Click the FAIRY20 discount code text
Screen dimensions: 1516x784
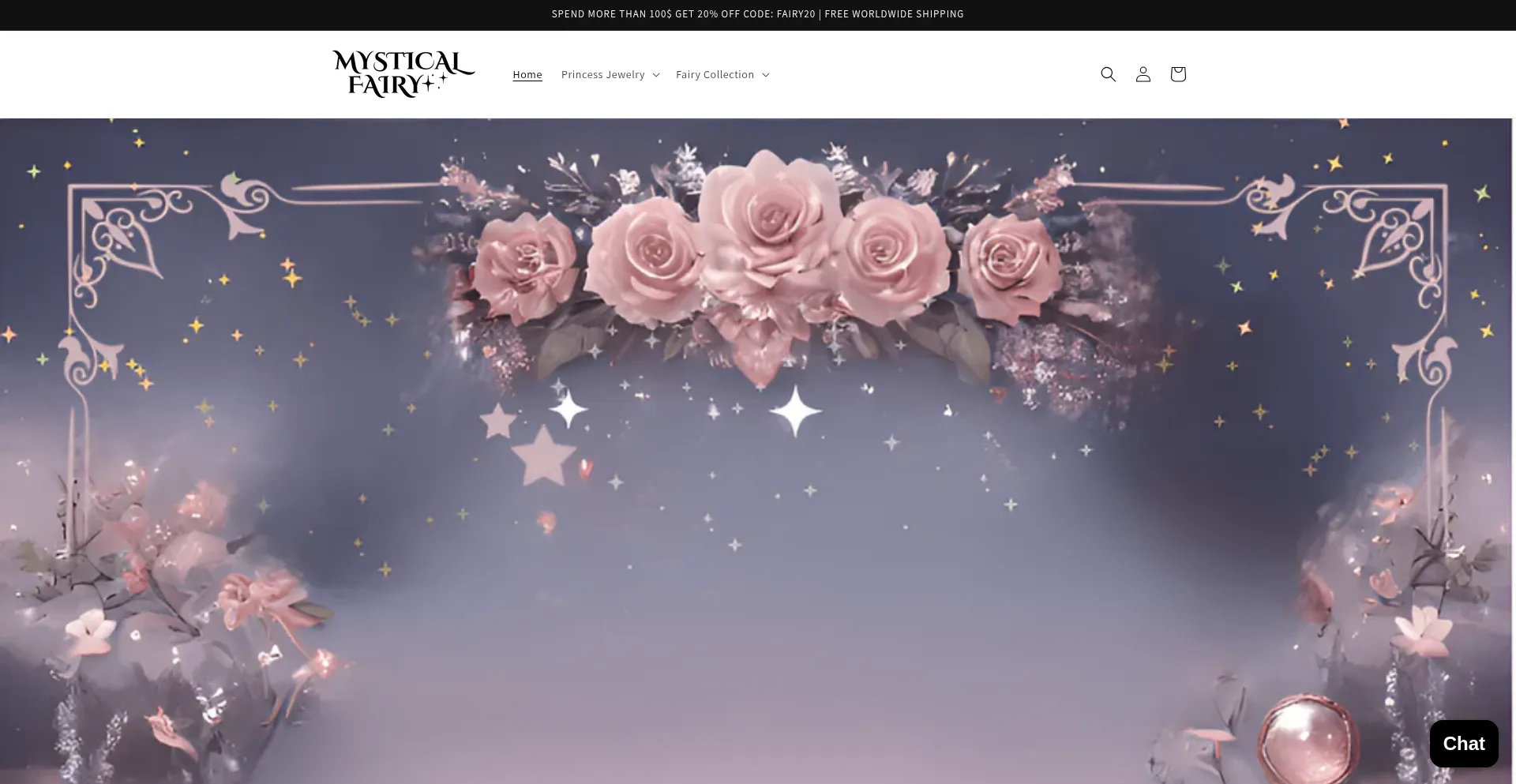tap(795, 14)
